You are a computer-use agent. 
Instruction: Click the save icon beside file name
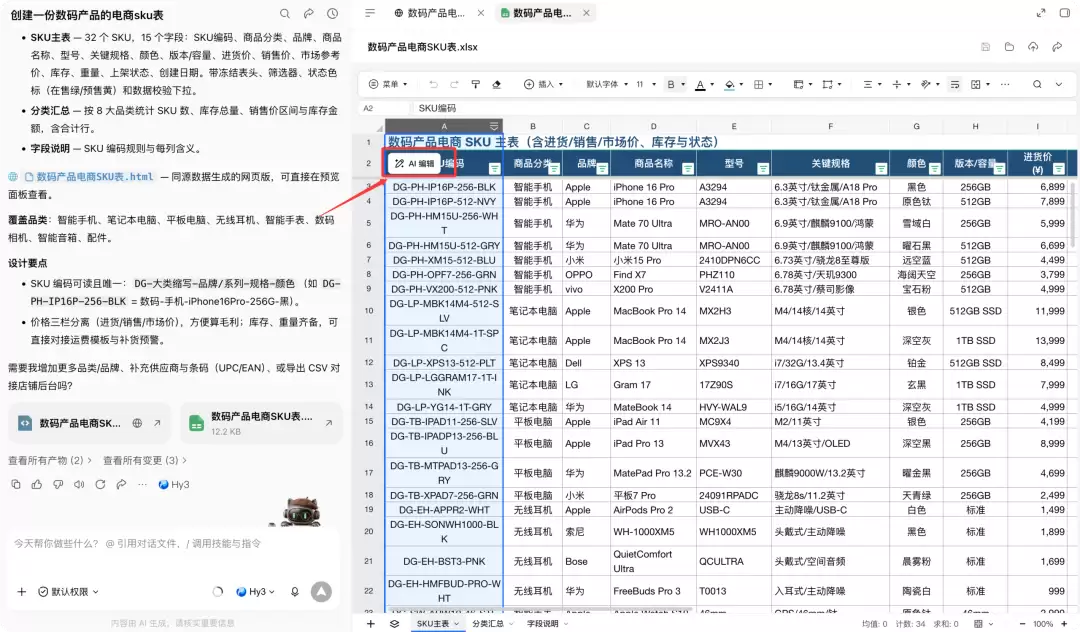pos(986,47)
